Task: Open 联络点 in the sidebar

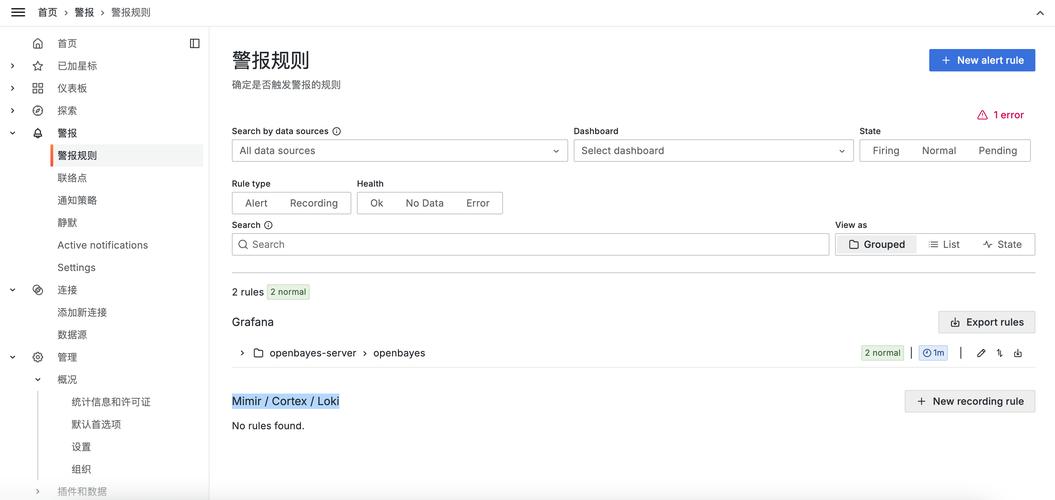Action: [x=72, y=178]
